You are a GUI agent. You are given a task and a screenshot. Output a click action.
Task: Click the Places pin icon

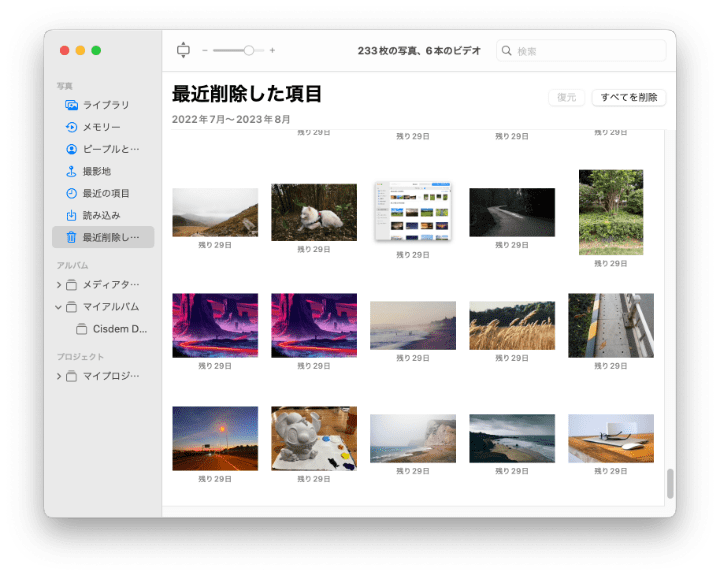[x=71, y=171]
